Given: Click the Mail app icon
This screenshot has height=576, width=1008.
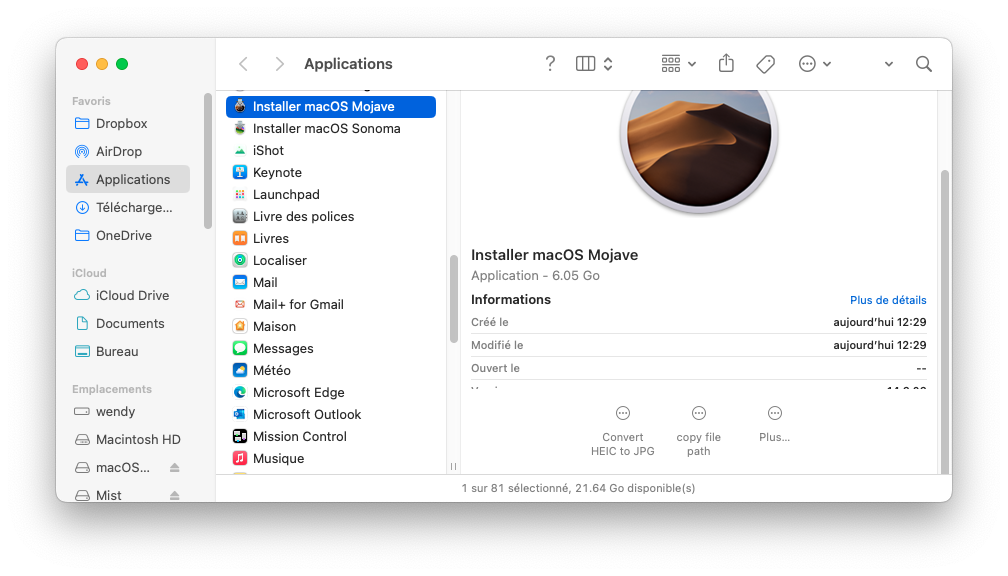Looking at the screenshot, I should pos(240,282).
